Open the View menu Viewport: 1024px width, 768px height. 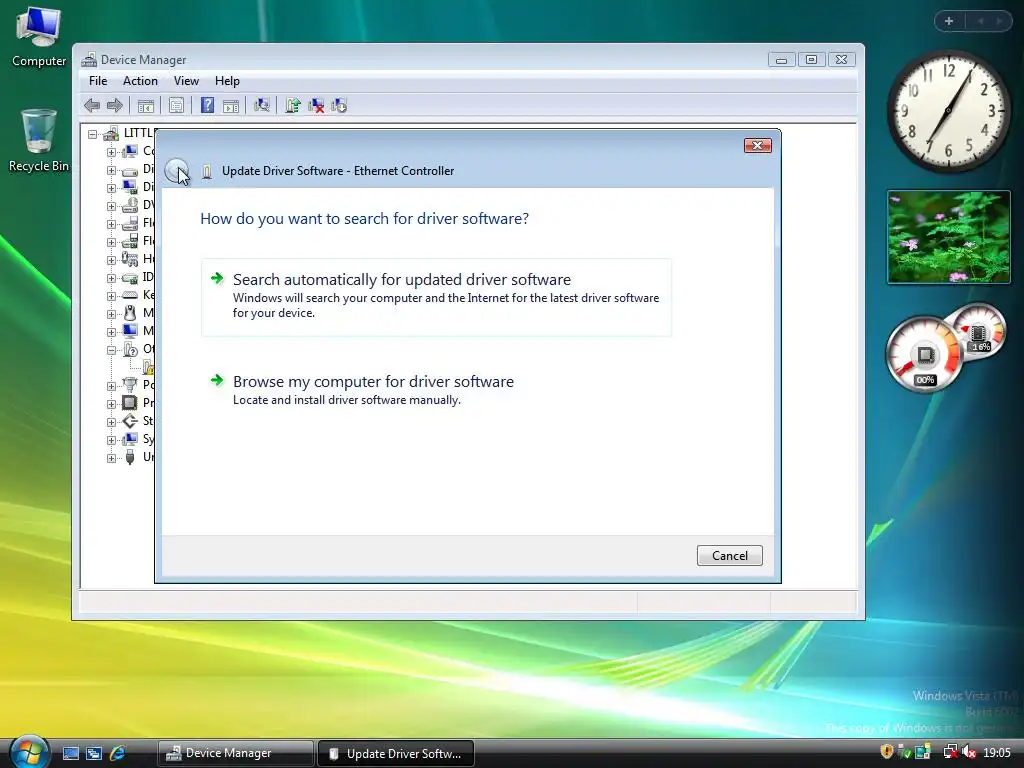(x=186, y=81)
